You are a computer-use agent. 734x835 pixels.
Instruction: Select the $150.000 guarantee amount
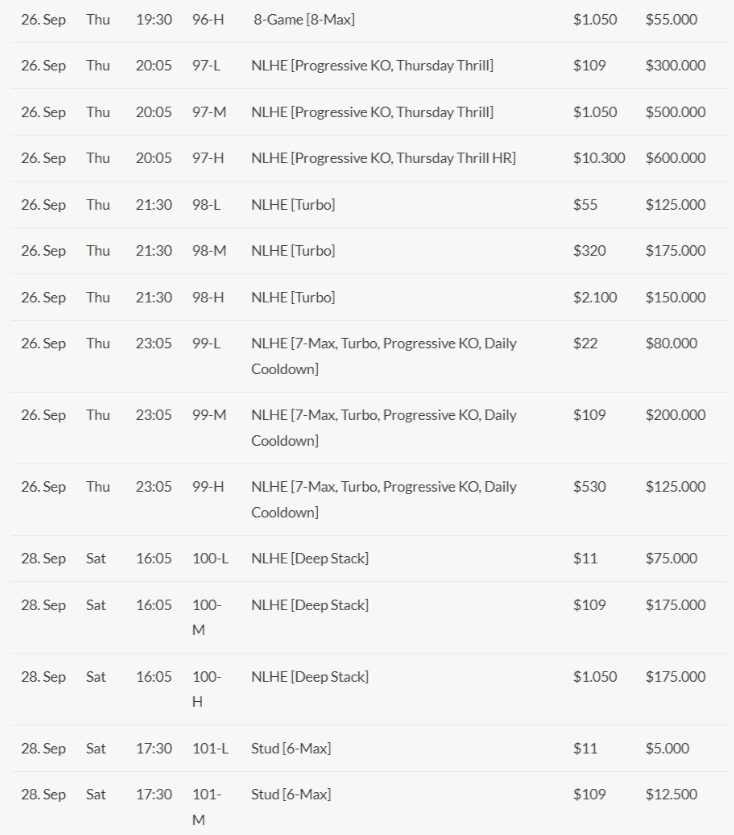[675, 297]
